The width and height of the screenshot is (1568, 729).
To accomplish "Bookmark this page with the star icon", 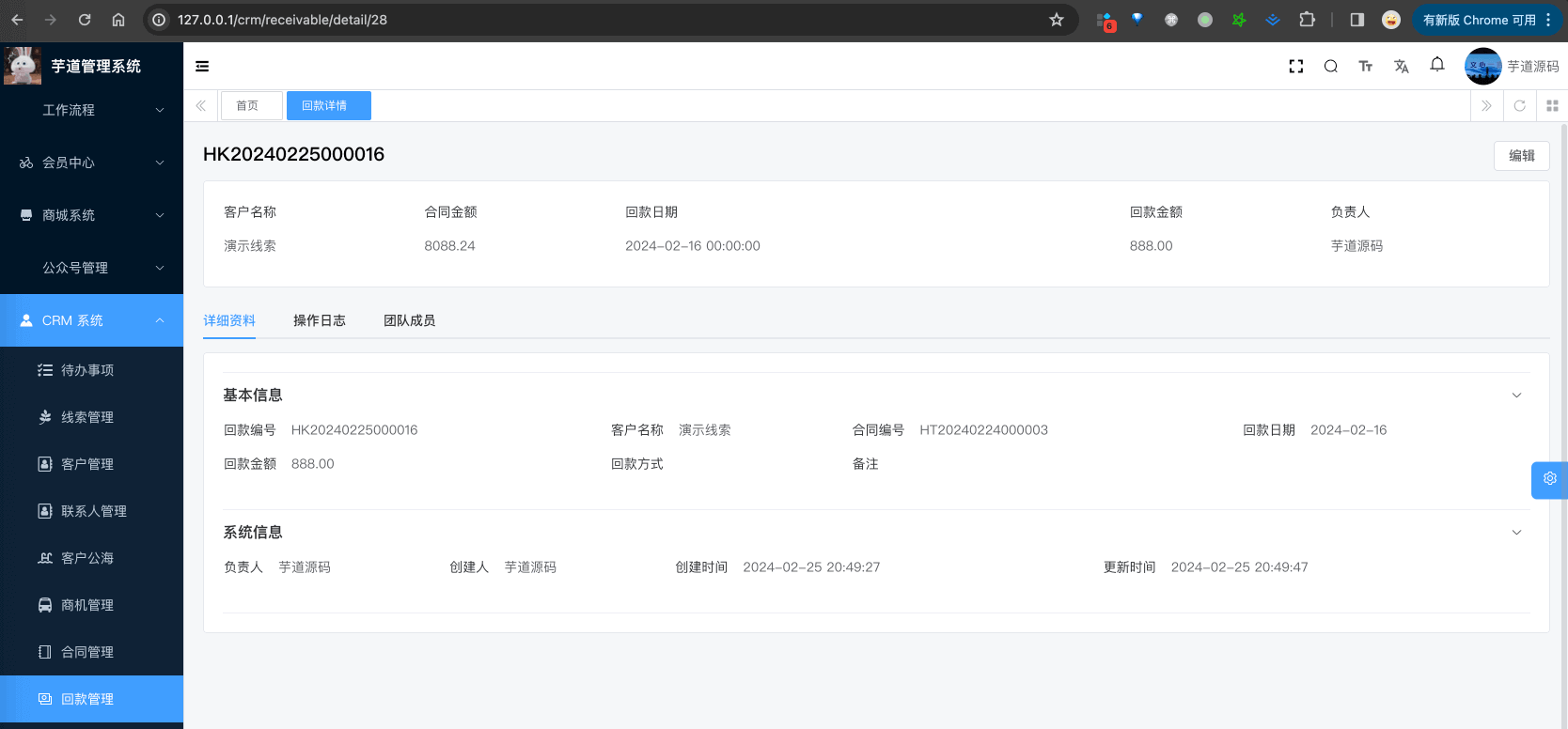I will click(1057, 20).
